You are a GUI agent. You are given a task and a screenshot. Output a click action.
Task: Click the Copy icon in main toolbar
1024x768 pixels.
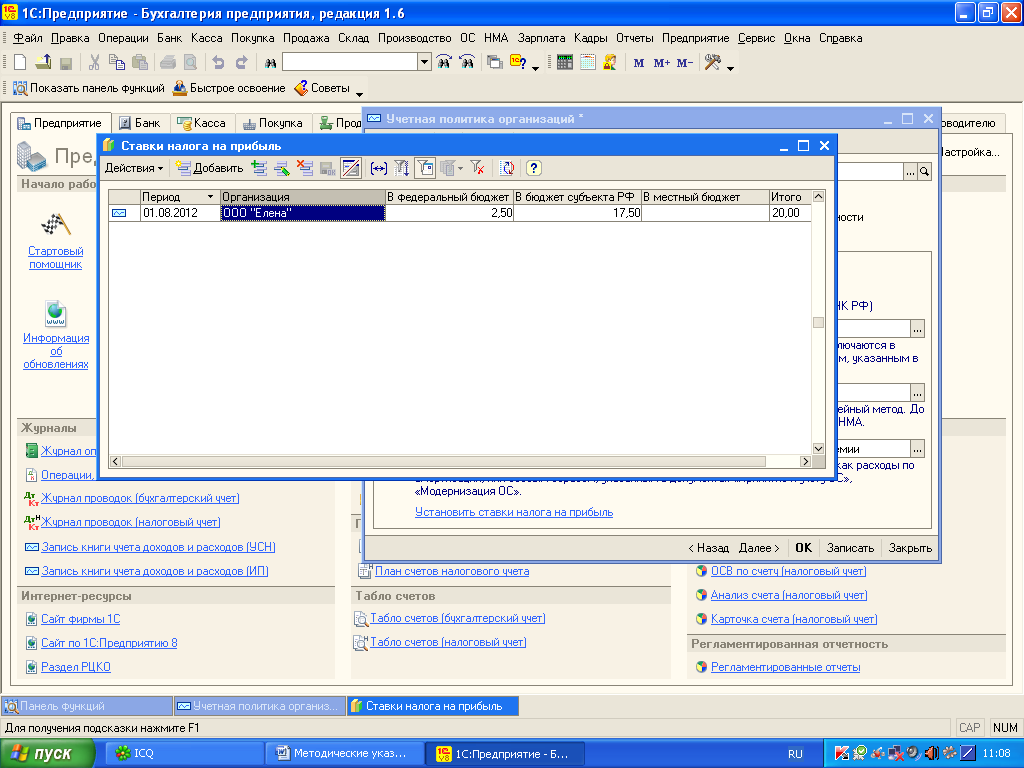pyautogui.click(x=117, y=63)
